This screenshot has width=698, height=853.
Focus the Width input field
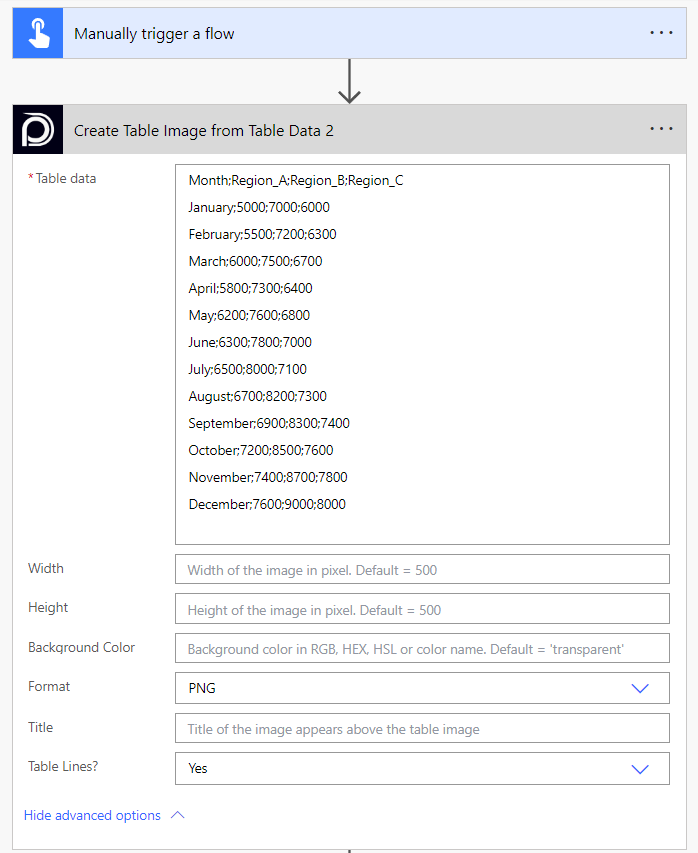click(421, 570)
